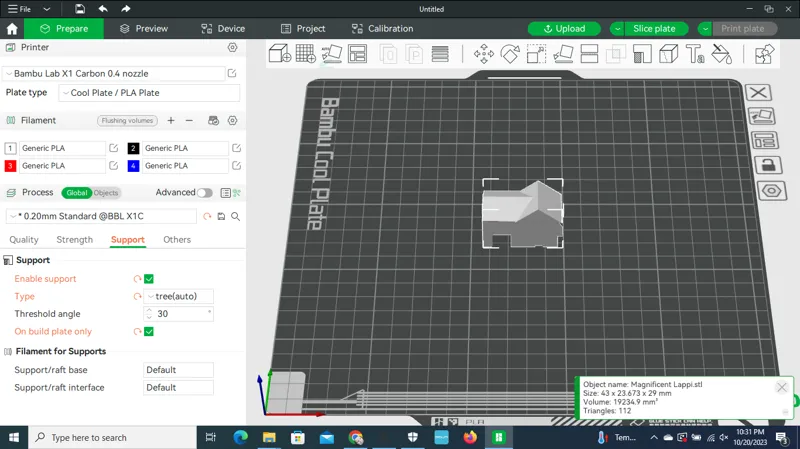Open the Prepare tab
Image resolution: width=800 pixels, height=449 pixels.
tap(64, 29)
